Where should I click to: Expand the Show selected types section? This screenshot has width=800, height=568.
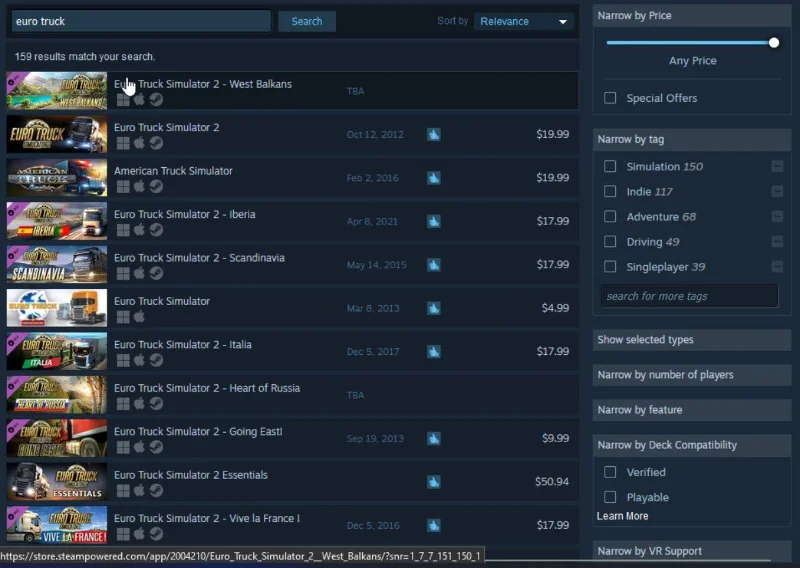pyautogui.click(x=692, y=340)
